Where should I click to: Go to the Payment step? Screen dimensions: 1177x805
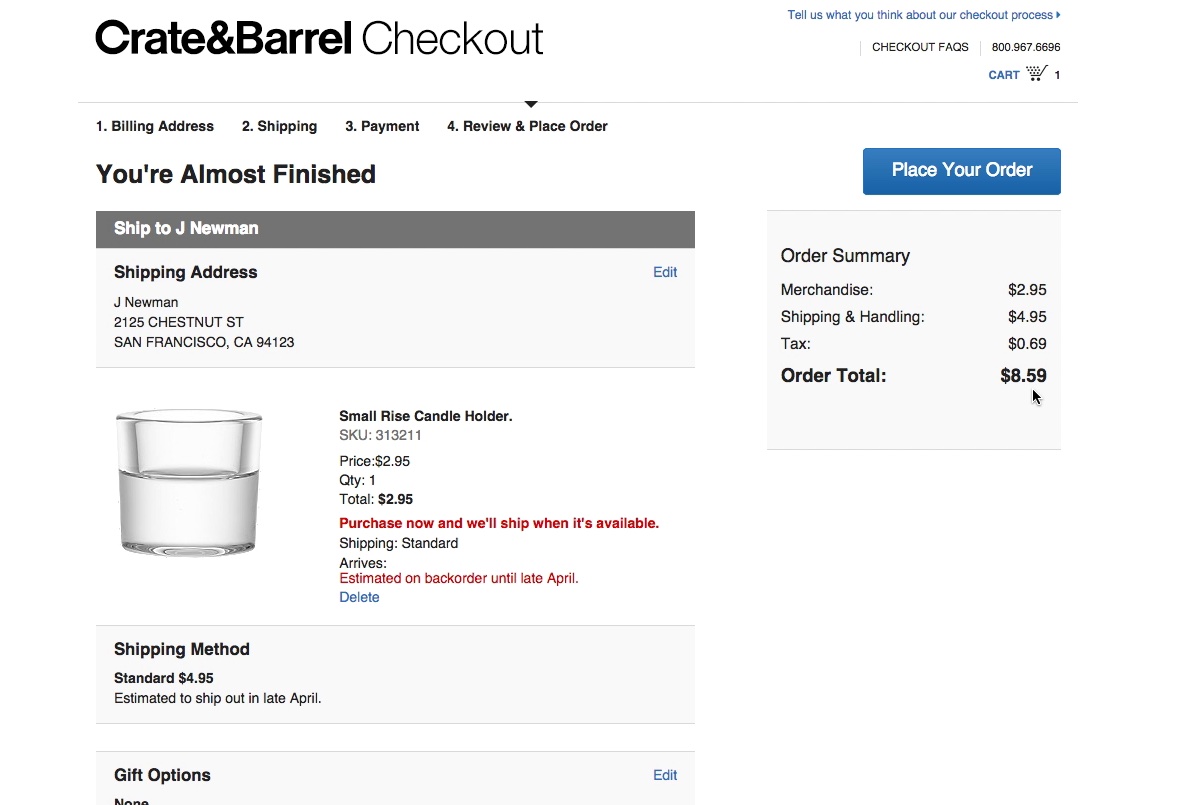(x=382, y=126)
